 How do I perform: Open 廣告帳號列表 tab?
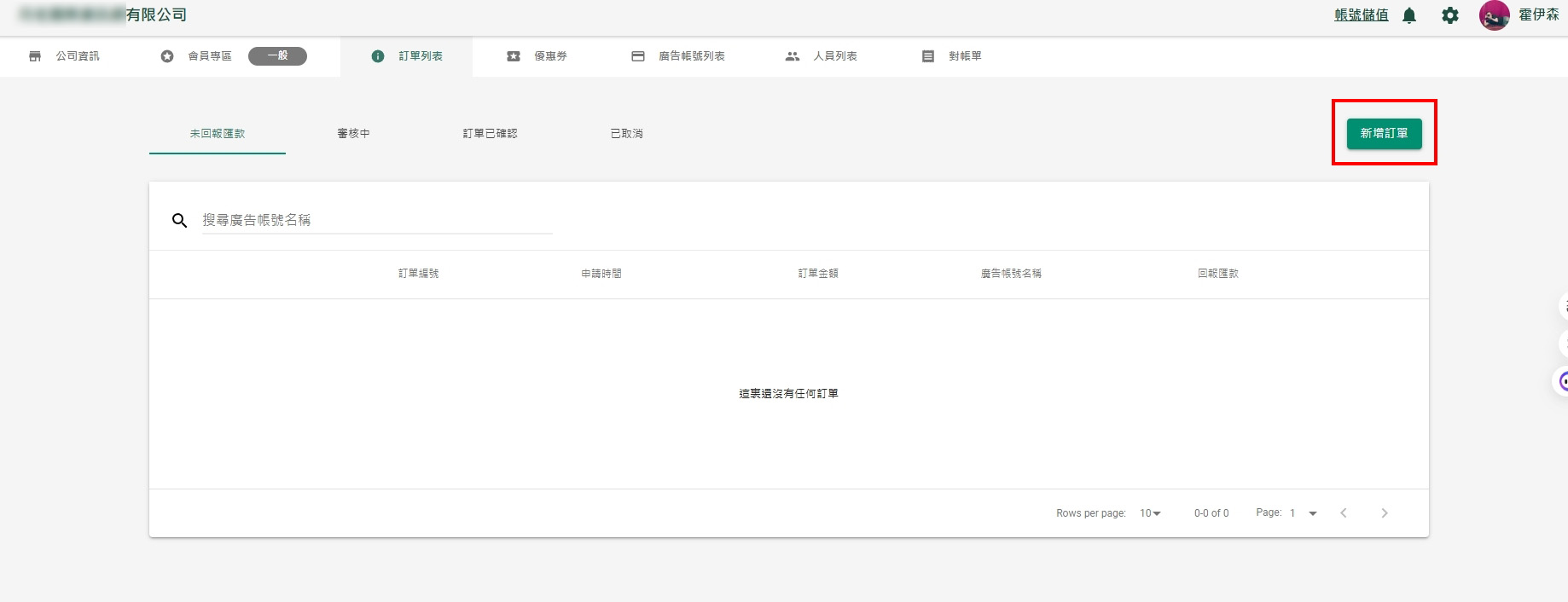click(x=678, y=56)
